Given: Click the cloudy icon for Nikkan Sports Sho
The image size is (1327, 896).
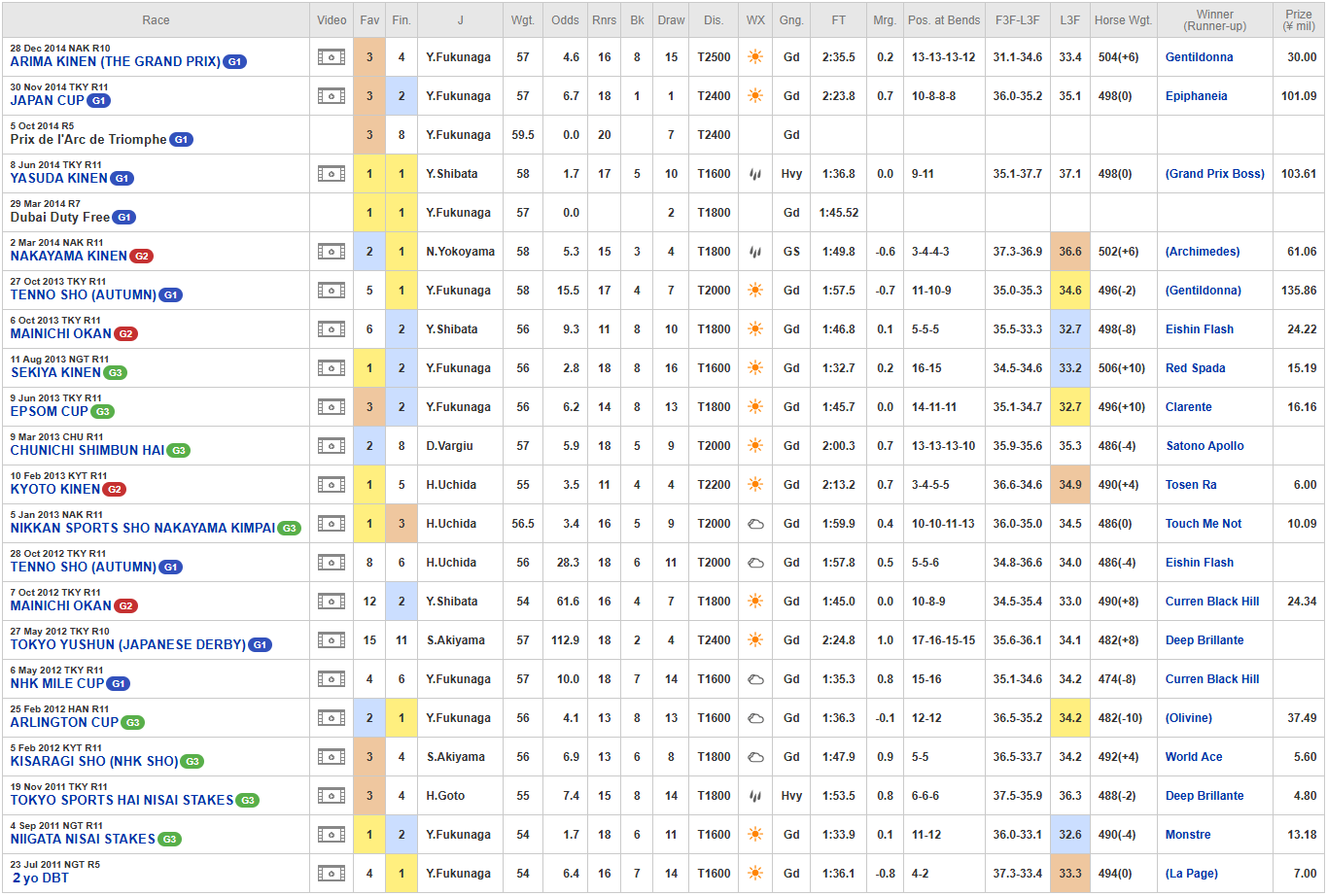Looking at the screenshot, I should (x=755, y=524).
